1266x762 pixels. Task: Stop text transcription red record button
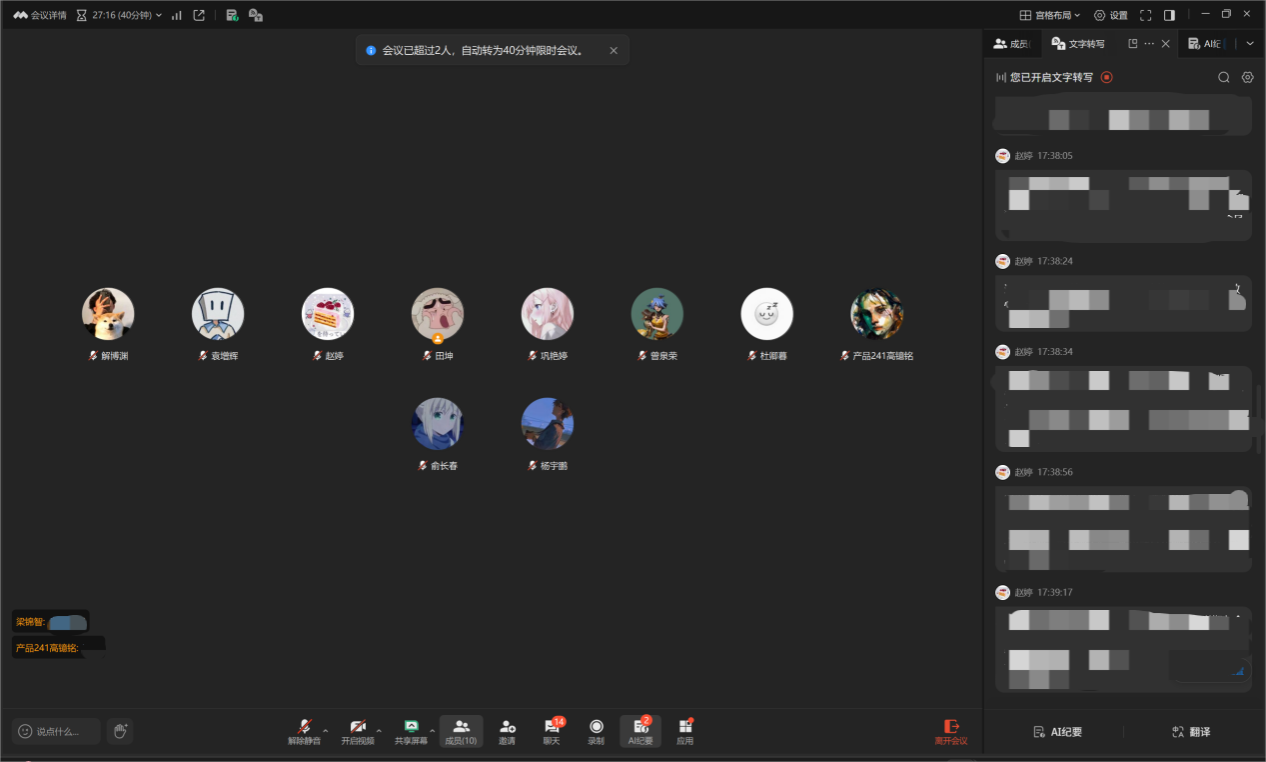tap(1107, 77)
